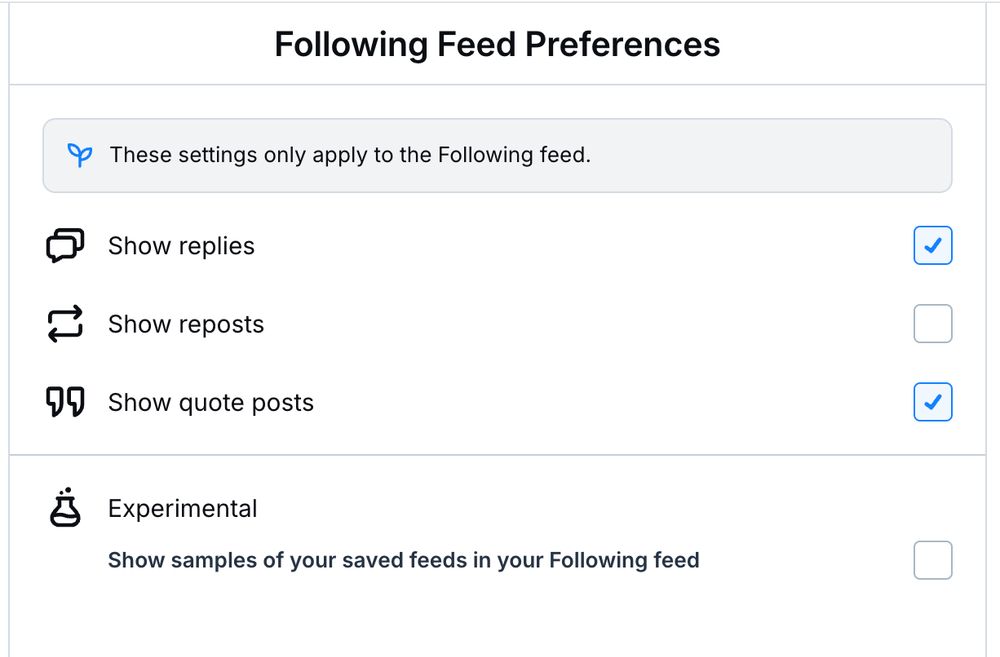
Task: Click the Experimental flask icon
Action: coord(65,507)
